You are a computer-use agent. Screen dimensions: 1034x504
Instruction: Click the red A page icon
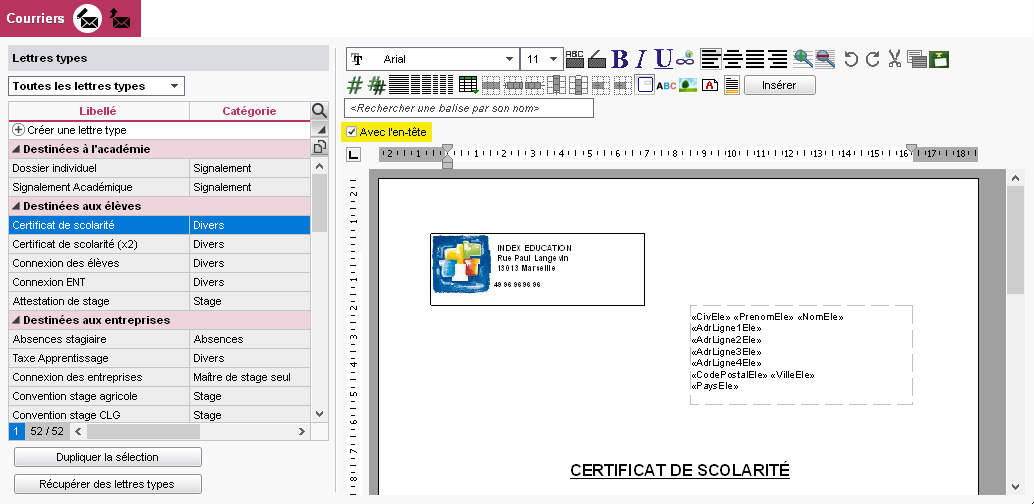[710, 84]
